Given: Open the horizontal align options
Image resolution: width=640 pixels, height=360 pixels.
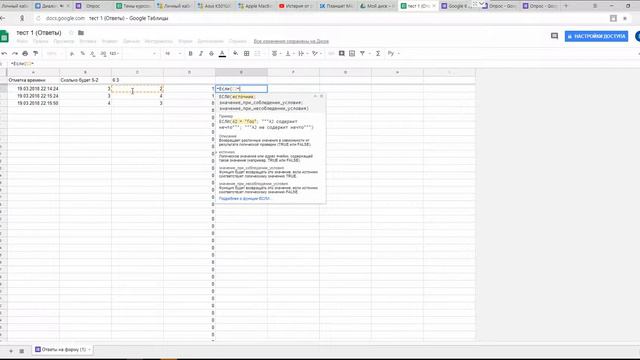Looking at the screenshot, I should click(x=276, y=53).
